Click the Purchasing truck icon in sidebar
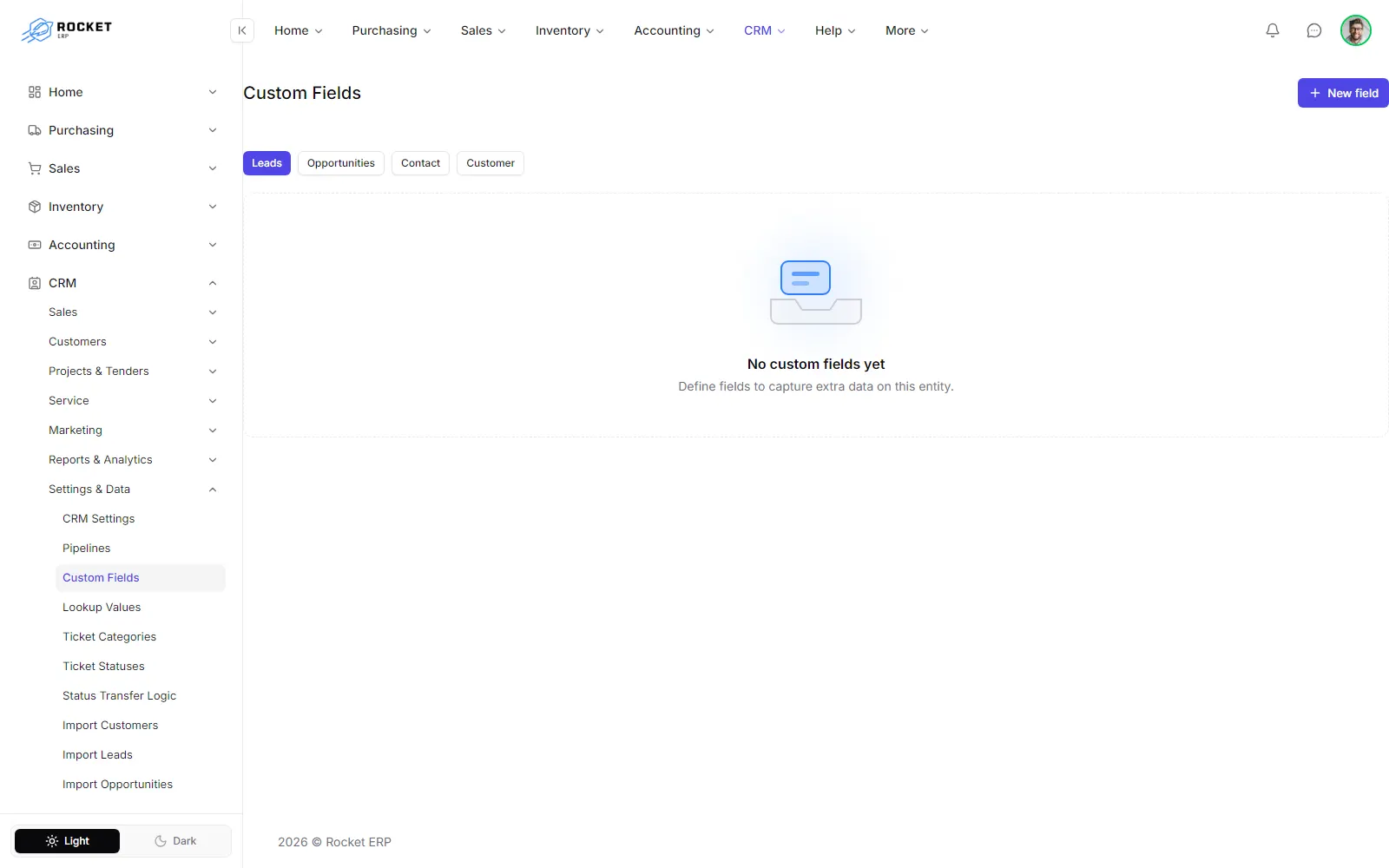The image size is (1389, 868). tap(35, 130)
